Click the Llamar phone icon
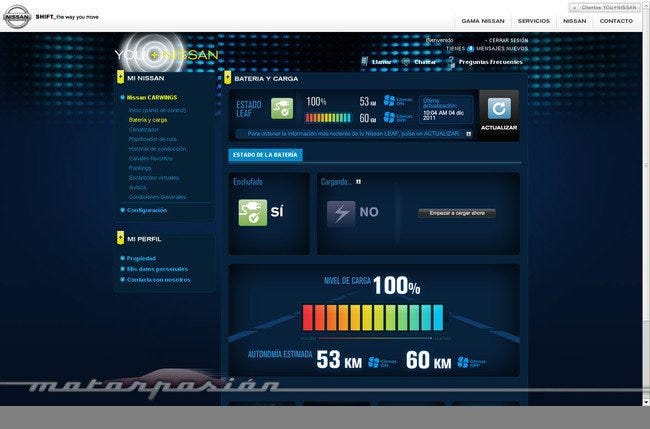 pyautogui.click(x=364, y=61)
